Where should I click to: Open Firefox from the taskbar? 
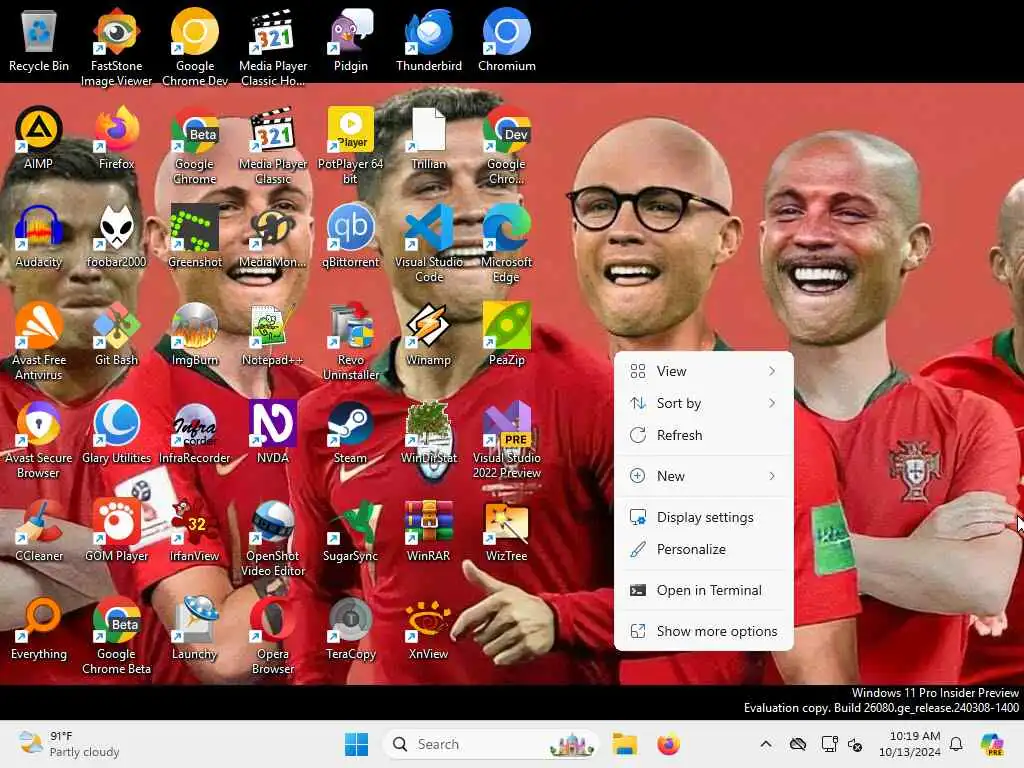(x=668, y=744)
